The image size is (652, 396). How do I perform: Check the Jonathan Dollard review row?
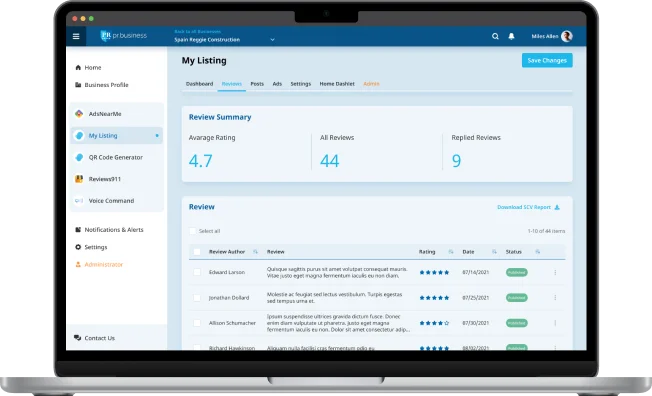[197, 298]
